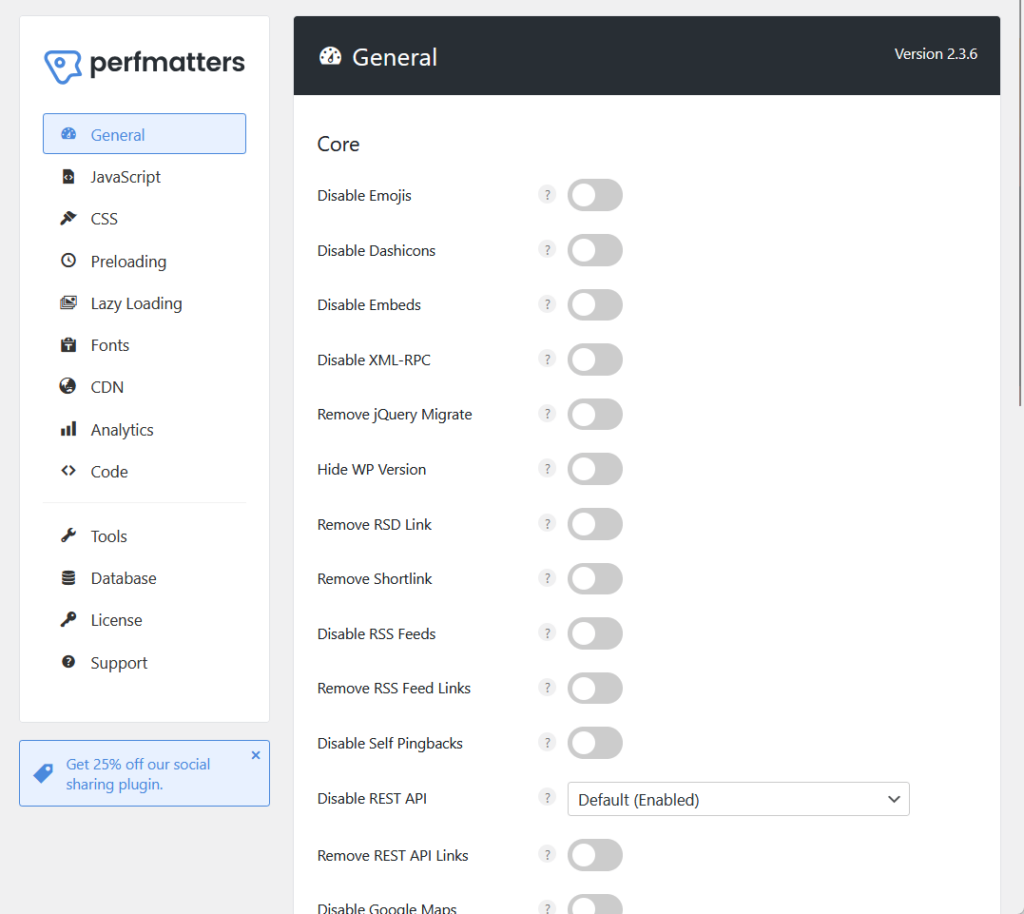The height and width of the screenshot is (914, 1024).
Task: Open the CDN label in sidebar
Action: point(107,387)
